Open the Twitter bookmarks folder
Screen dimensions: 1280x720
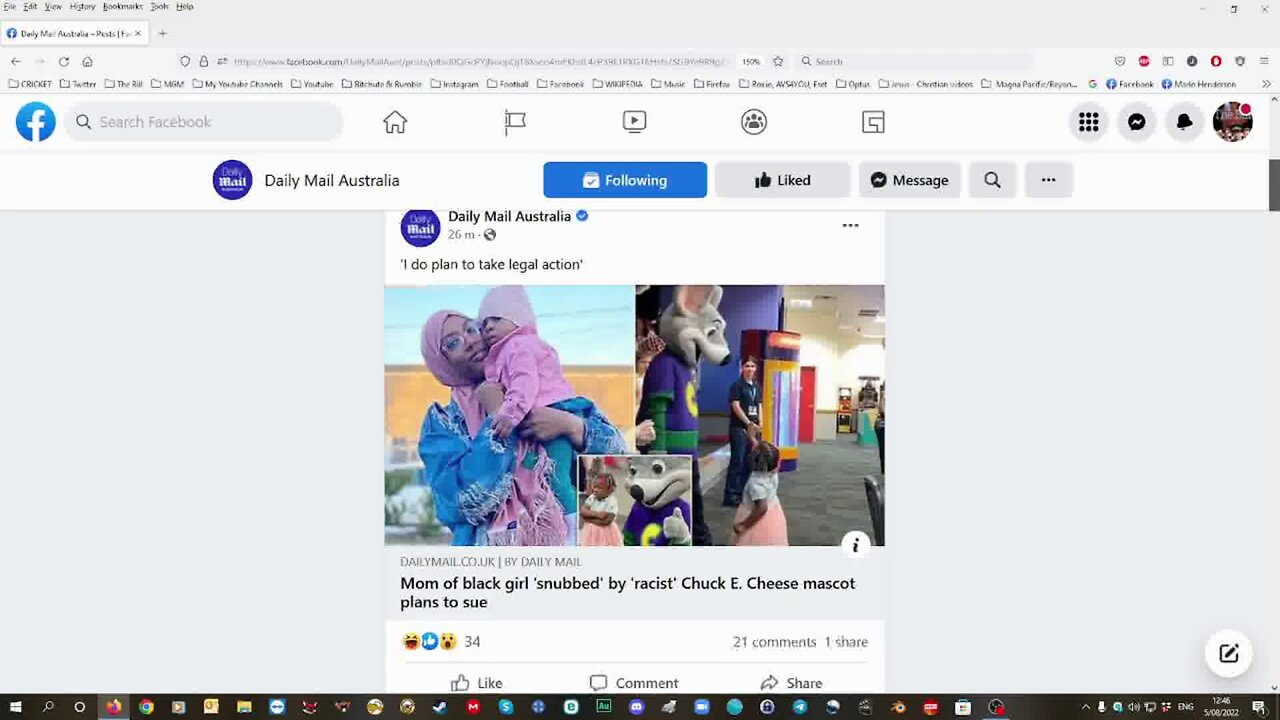(78, 84)
